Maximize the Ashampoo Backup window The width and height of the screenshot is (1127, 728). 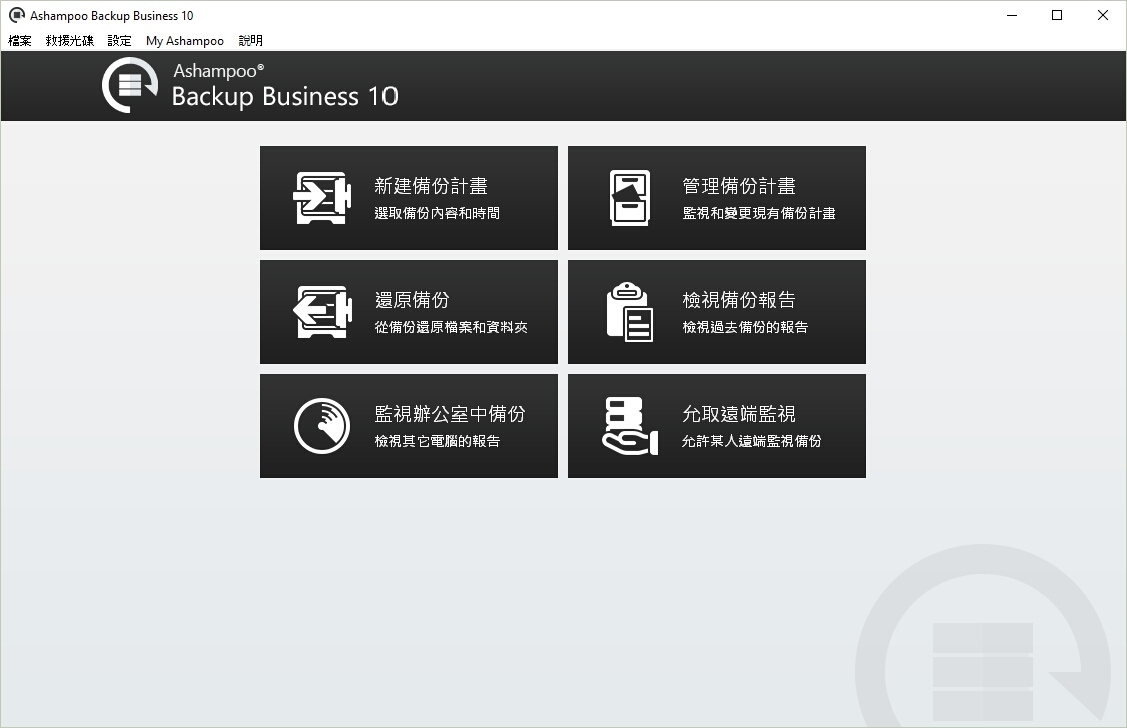point(1057,15)
